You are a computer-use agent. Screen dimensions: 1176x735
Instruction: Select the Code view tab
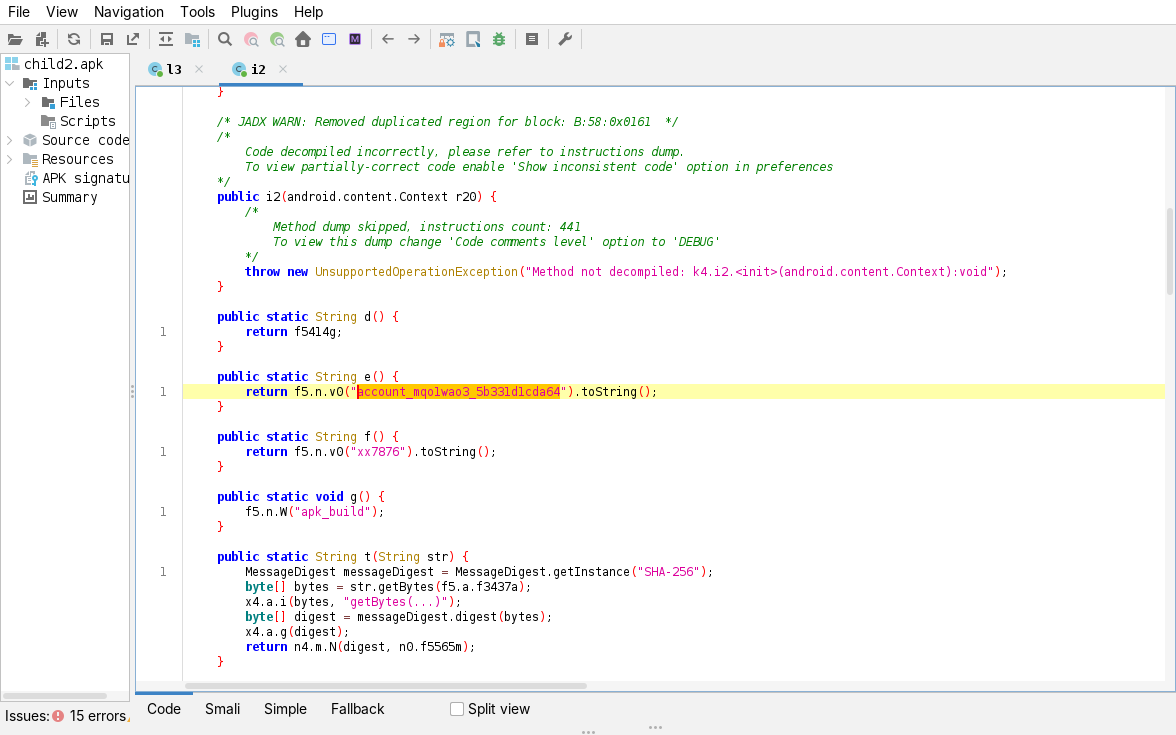pyautogui.click(x=164, y=709)
